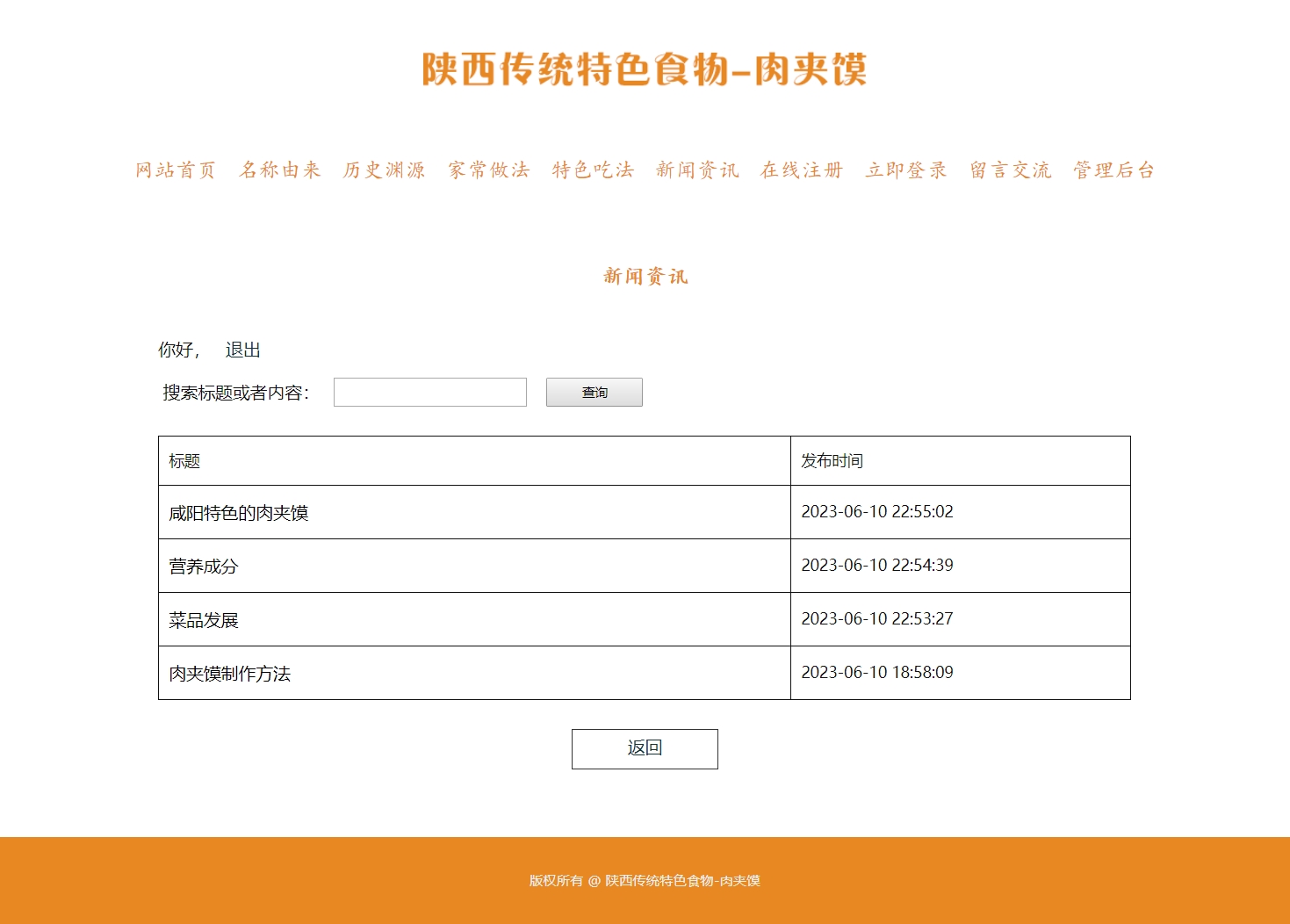The image size is (1290, 924).
Task: Select 家常做法 in the nav bar
Action: coord(489,170)
